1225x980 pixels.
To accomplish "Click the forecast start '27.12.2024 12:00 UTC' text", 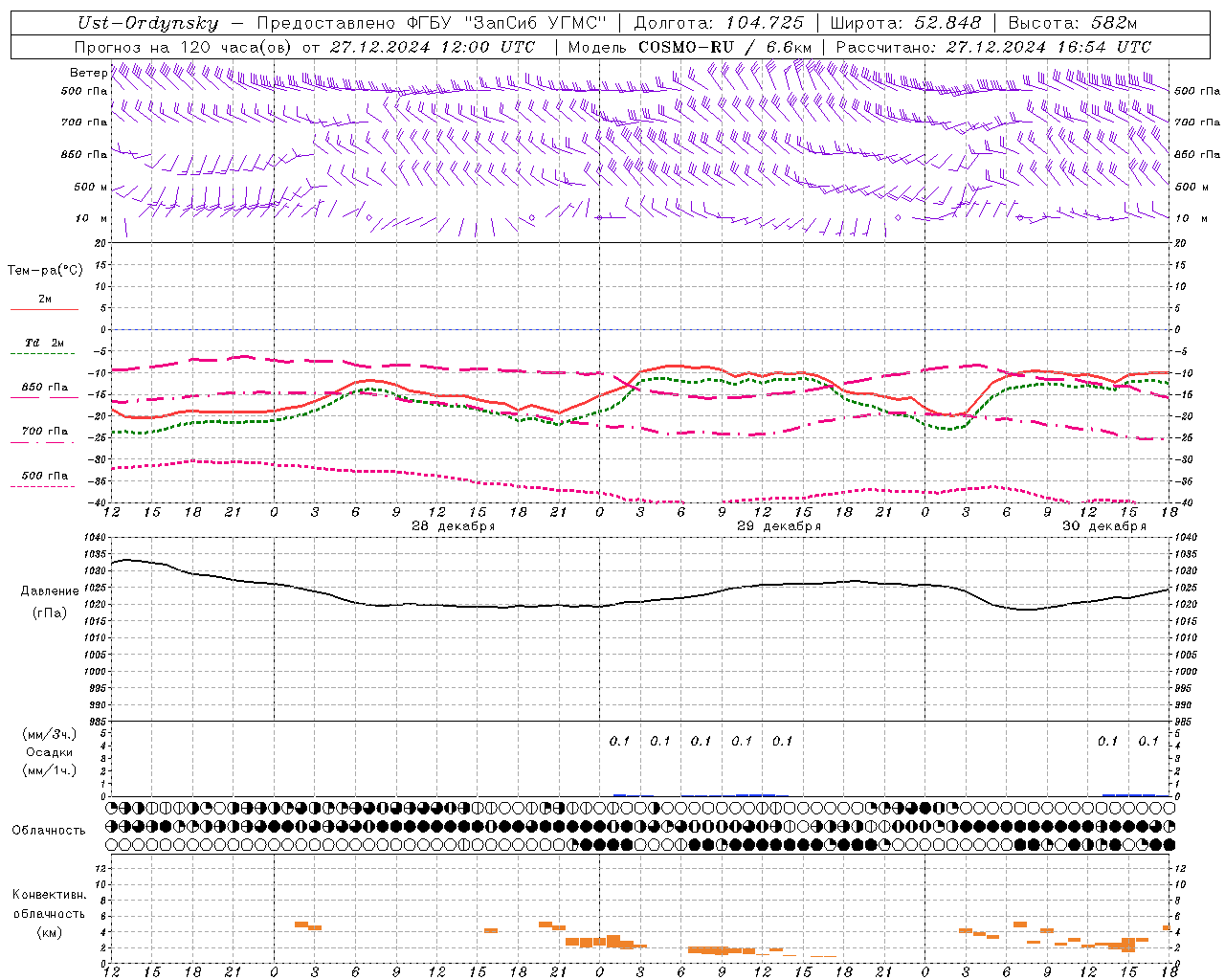I will coord(432,47).
